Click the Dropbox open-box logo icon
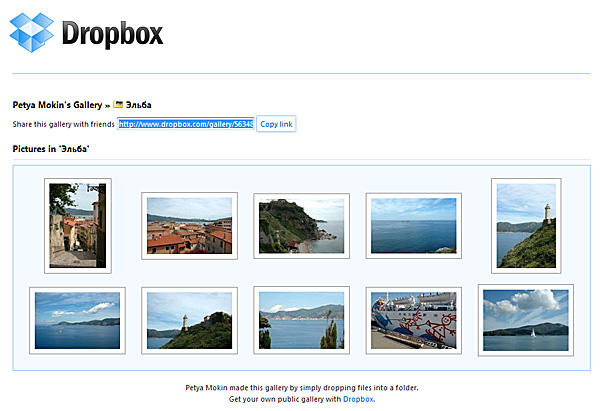This screenshot has height=411, width=600. 32,33
